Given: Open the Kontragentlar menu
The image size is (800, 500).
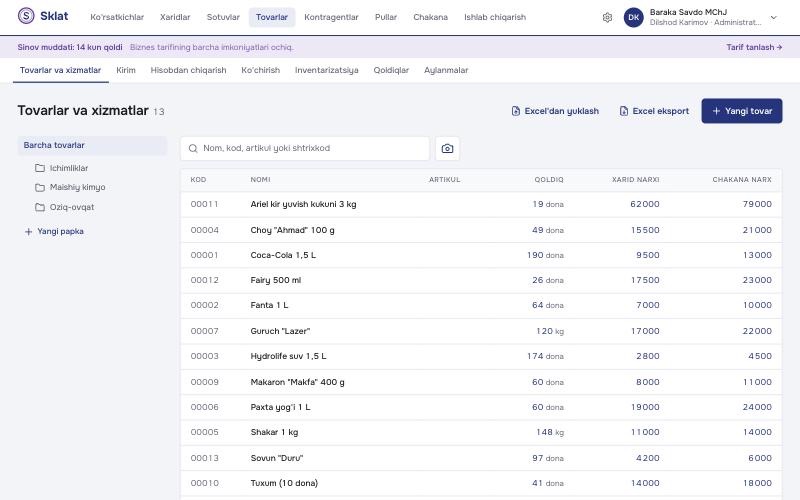Looking at the screenshot, I should point(331,17).
